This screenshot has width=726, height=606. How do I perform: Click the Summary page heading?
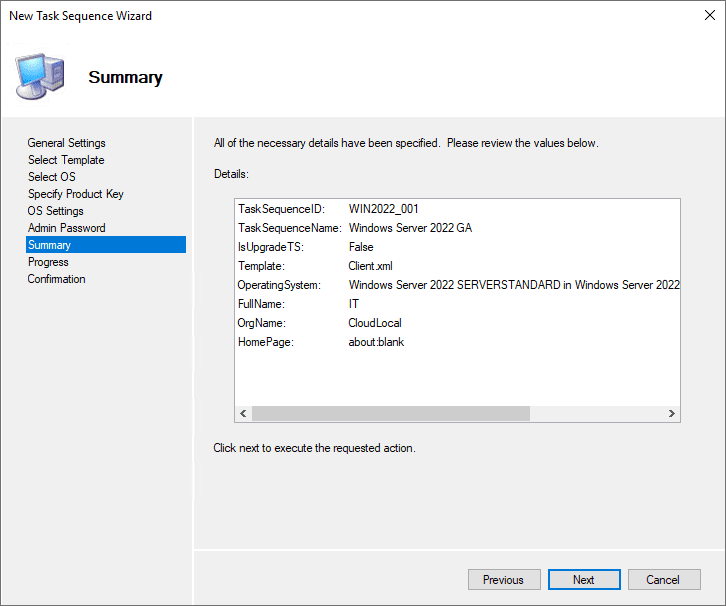pyautogui.click(x=125, y=77)
